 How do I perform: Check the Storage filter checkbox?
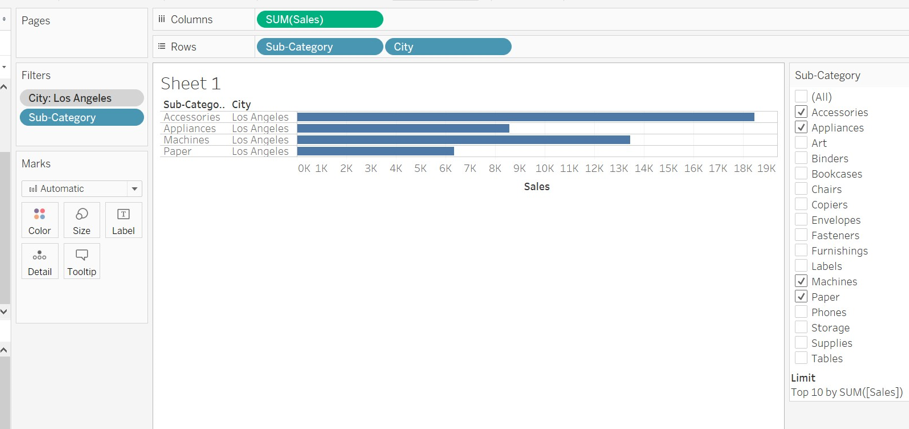pos(801,327)
